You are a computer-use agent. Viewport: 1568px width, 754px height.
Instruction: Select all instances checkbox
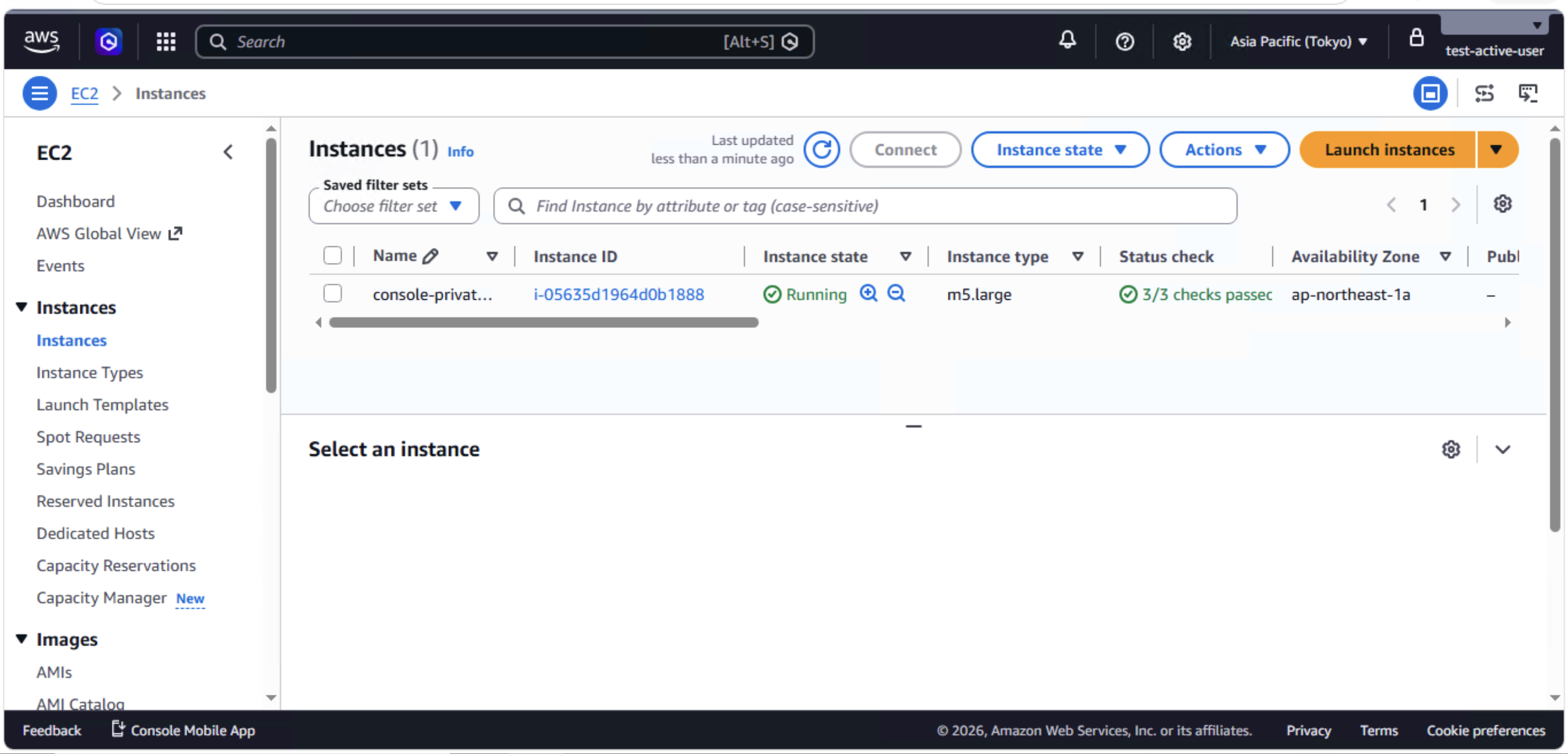tap(332, 256)
